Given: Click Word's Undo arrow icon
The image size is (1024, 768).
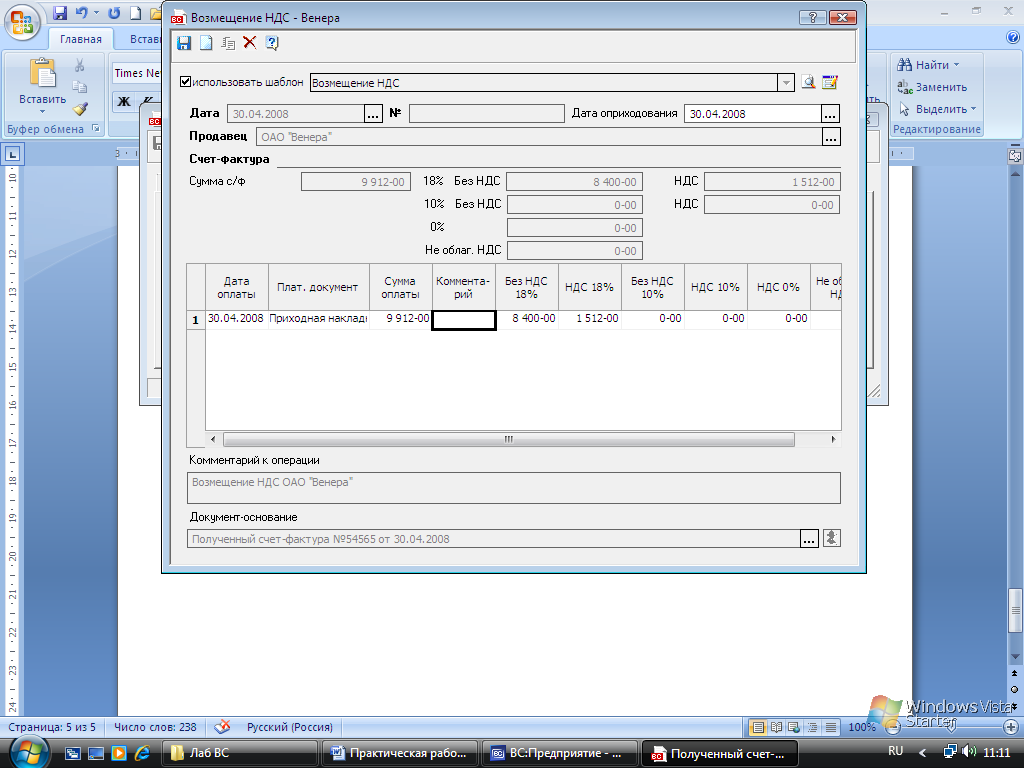Looking at the screenshot, I should point(81,13).
